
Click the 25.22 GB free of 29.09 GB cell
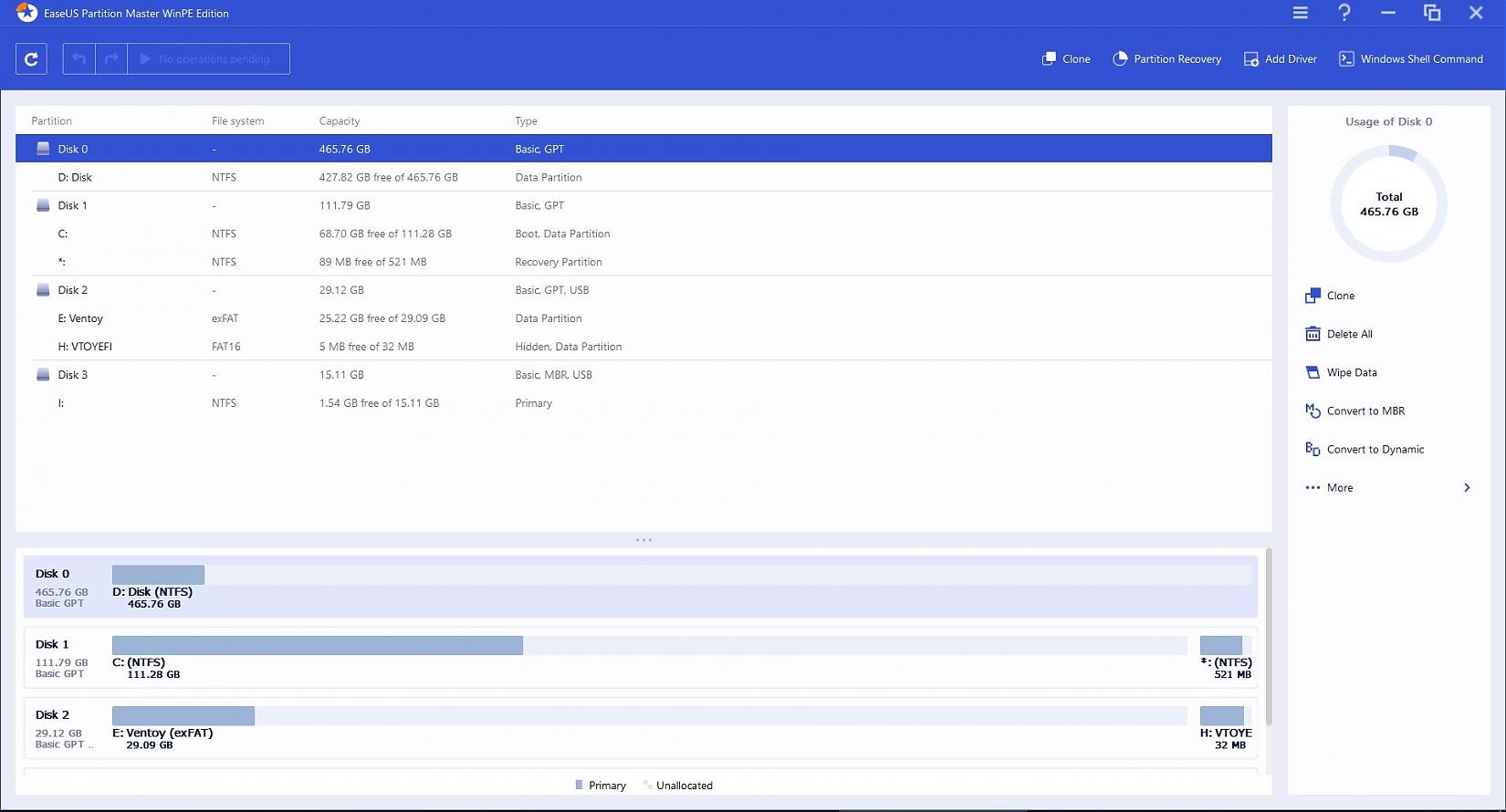click(x=382, y=318)
